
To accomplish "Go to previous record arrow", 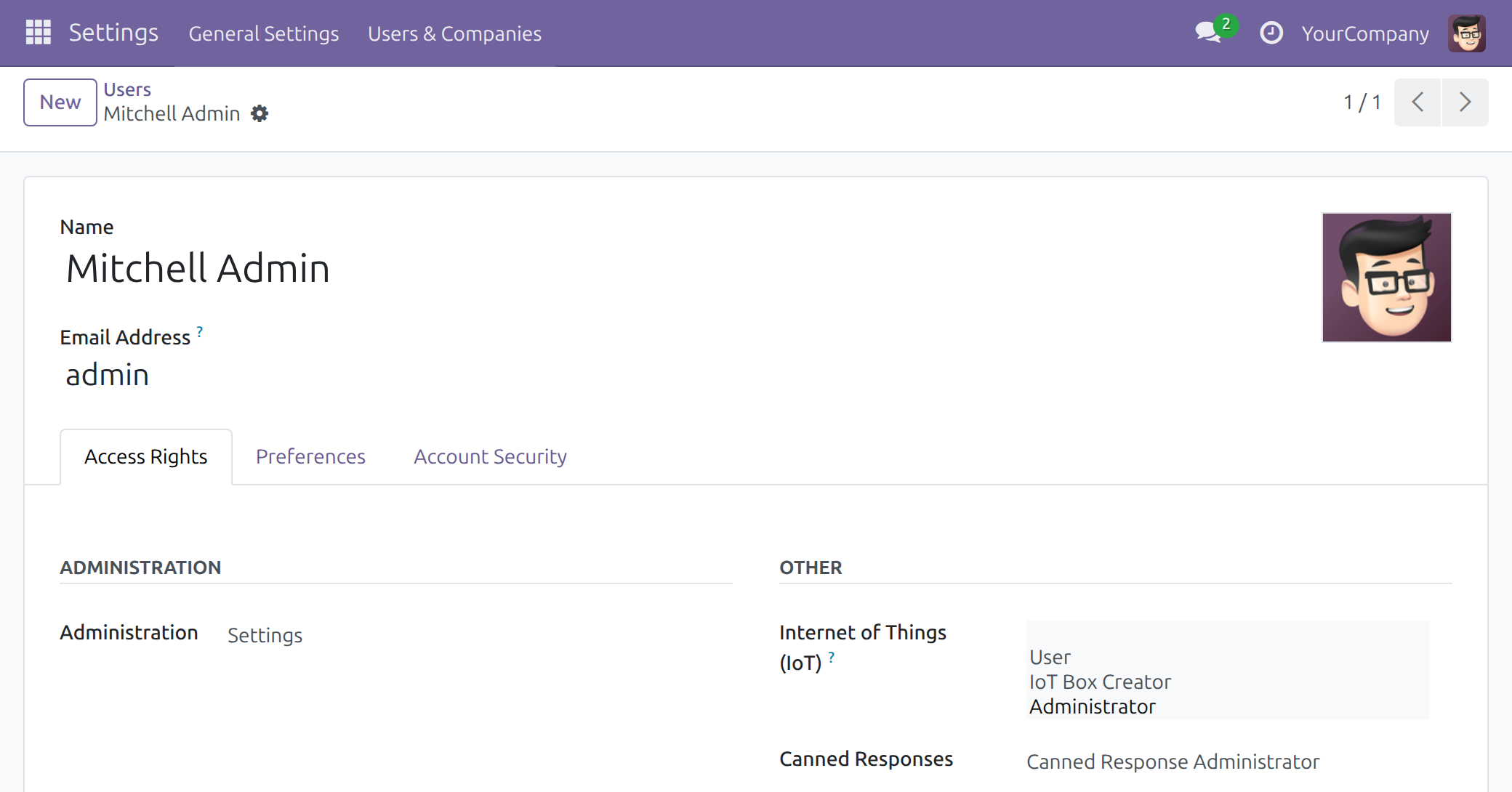I will pos(1417,102).
